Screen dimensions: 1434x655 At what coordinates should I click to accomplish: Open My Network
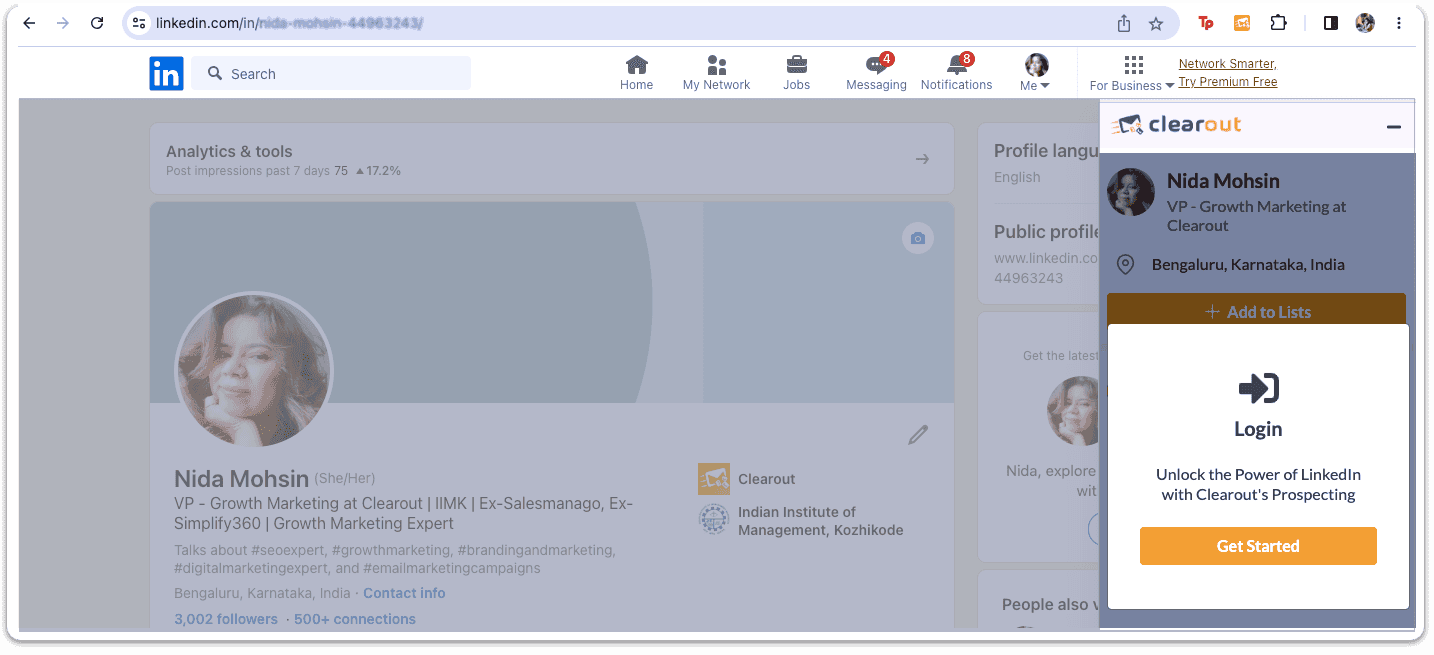point(716,73)
